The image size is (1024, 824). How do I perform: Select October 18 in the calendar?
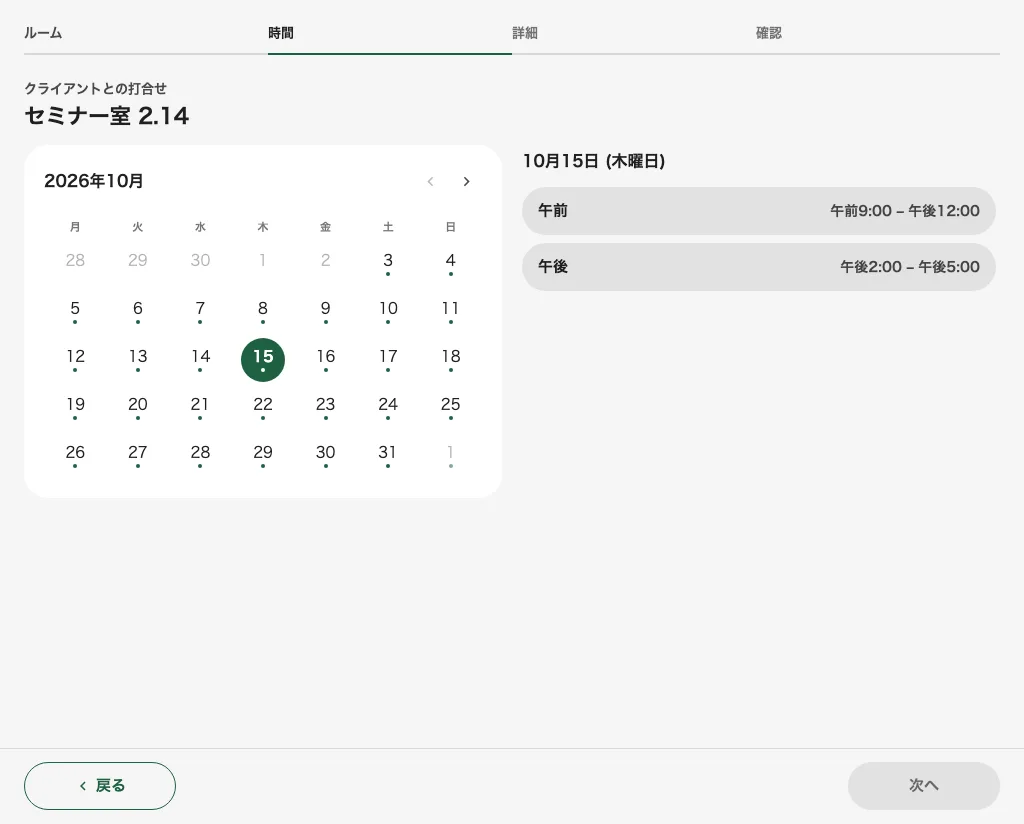click(451, 360)
